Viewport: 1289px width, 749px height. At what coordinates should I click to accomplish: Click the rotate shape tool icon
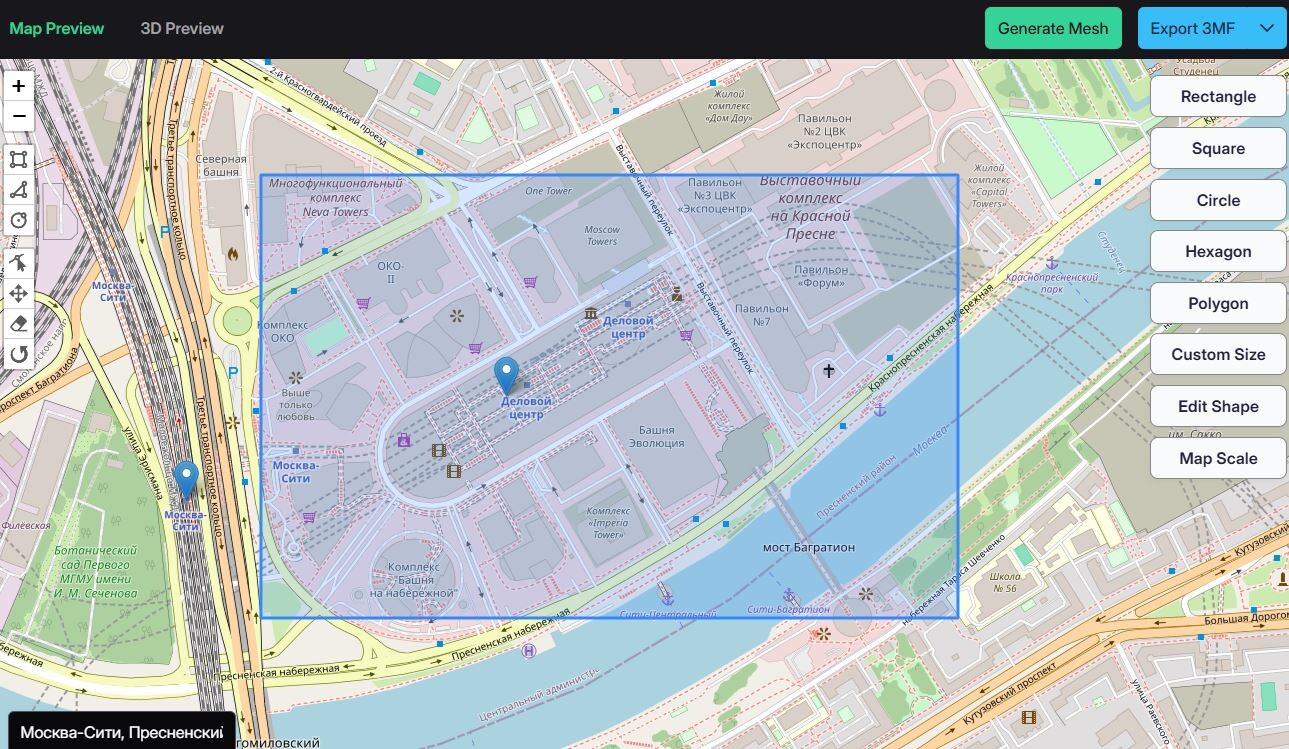18,354
